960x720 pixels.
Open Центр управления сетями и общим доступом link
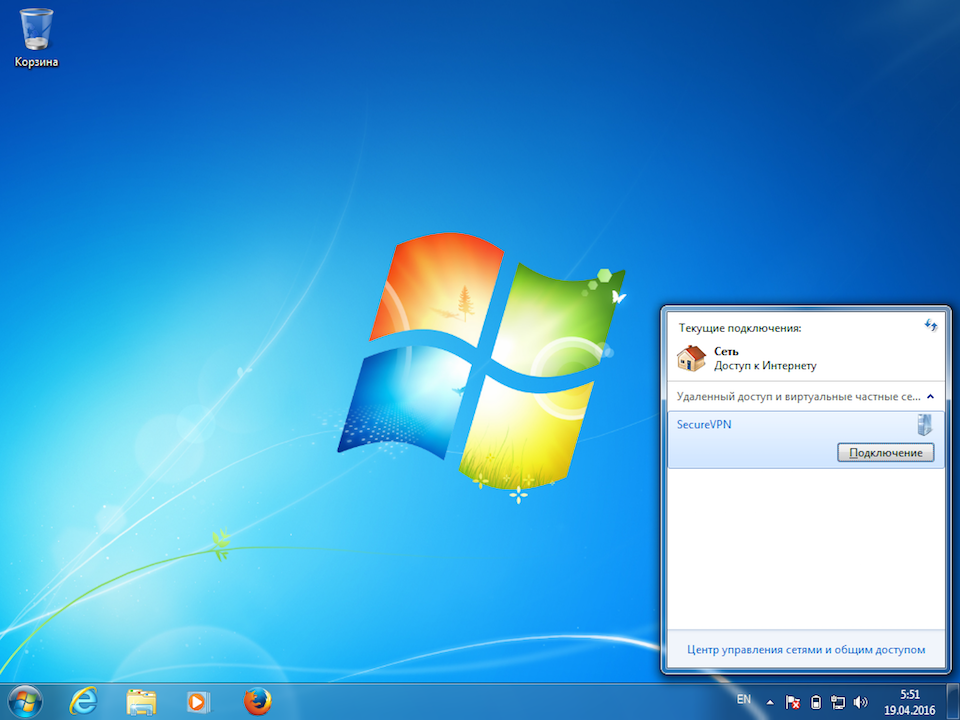(x=806, y=650)
